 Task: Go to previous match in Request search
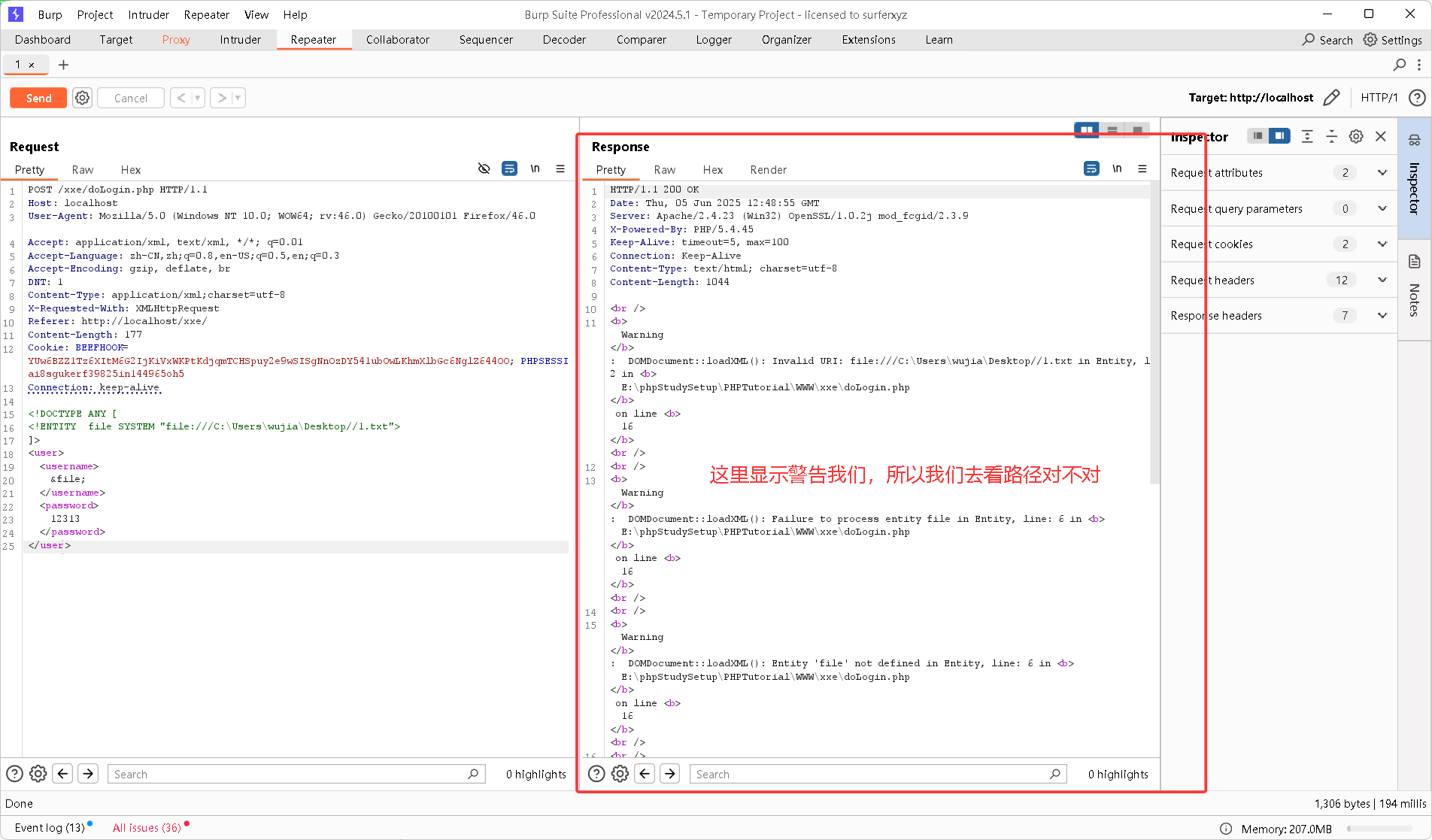(x=63, y=773)
